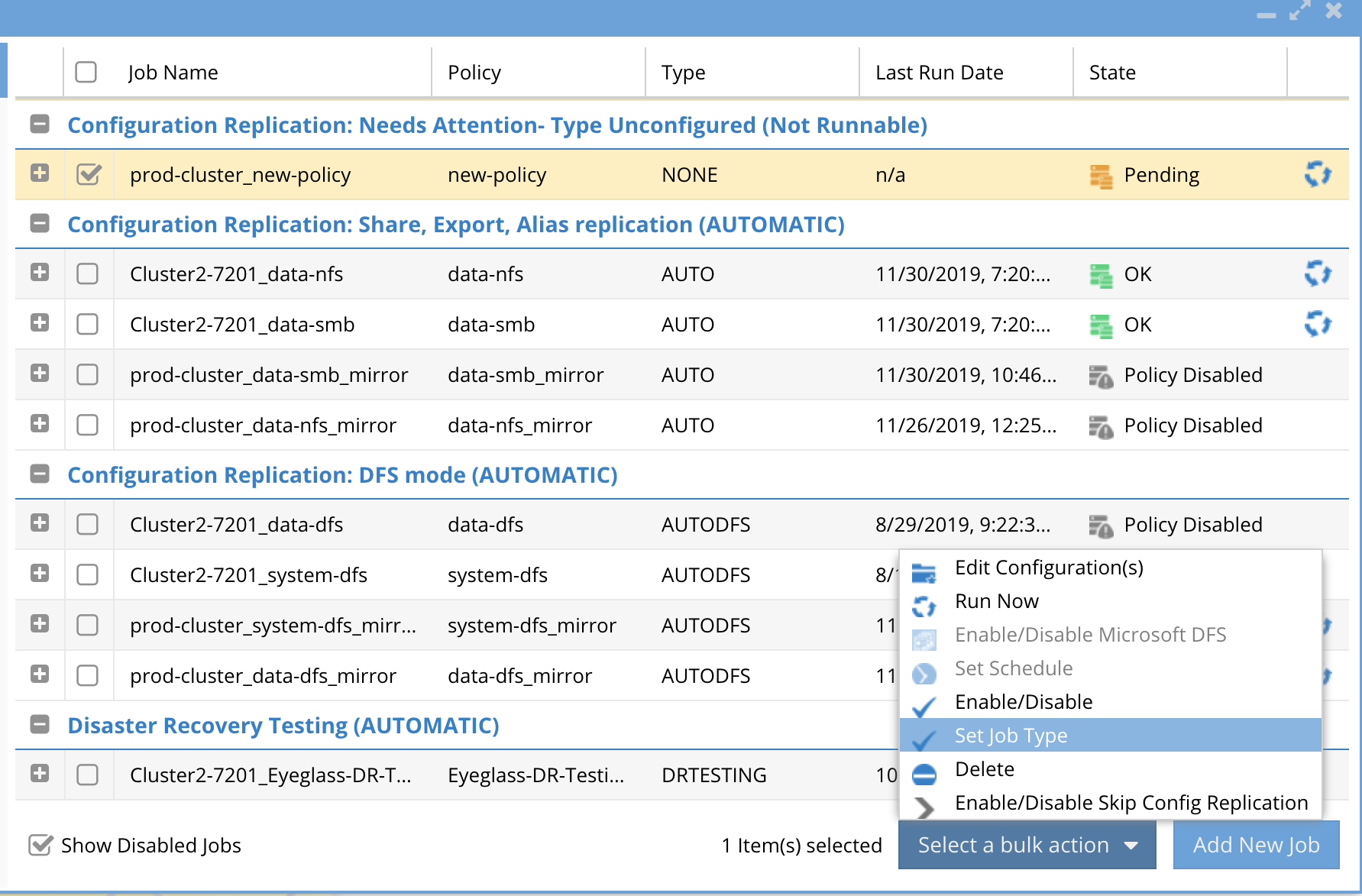The image size is (1362, 896).
Task: Minimize the jobs window
Action: [1267, 15]
